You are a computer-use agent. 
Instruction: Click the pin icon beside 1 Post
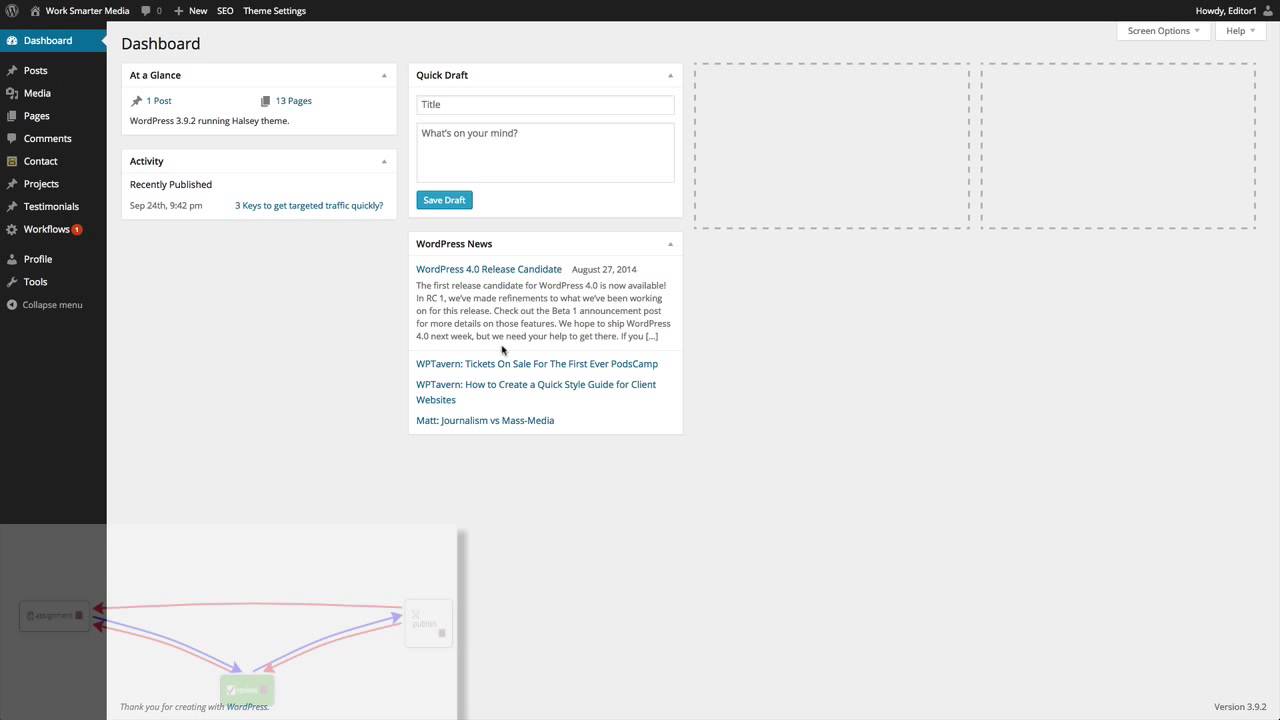pyautogui.click(x=136, y=101)
